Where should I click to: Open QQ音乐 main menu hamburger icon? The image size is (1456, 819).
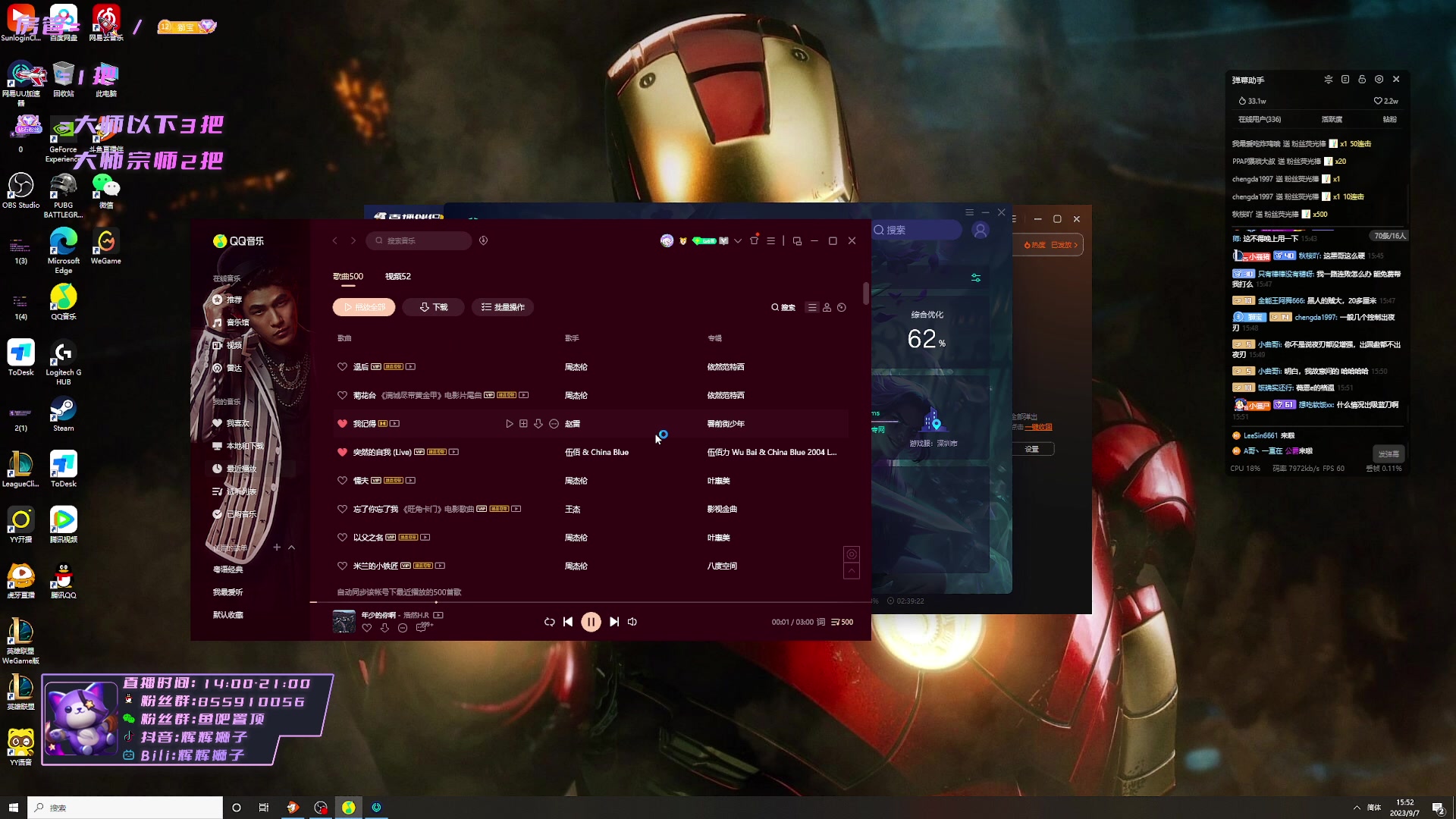click(x=770, y=240)
